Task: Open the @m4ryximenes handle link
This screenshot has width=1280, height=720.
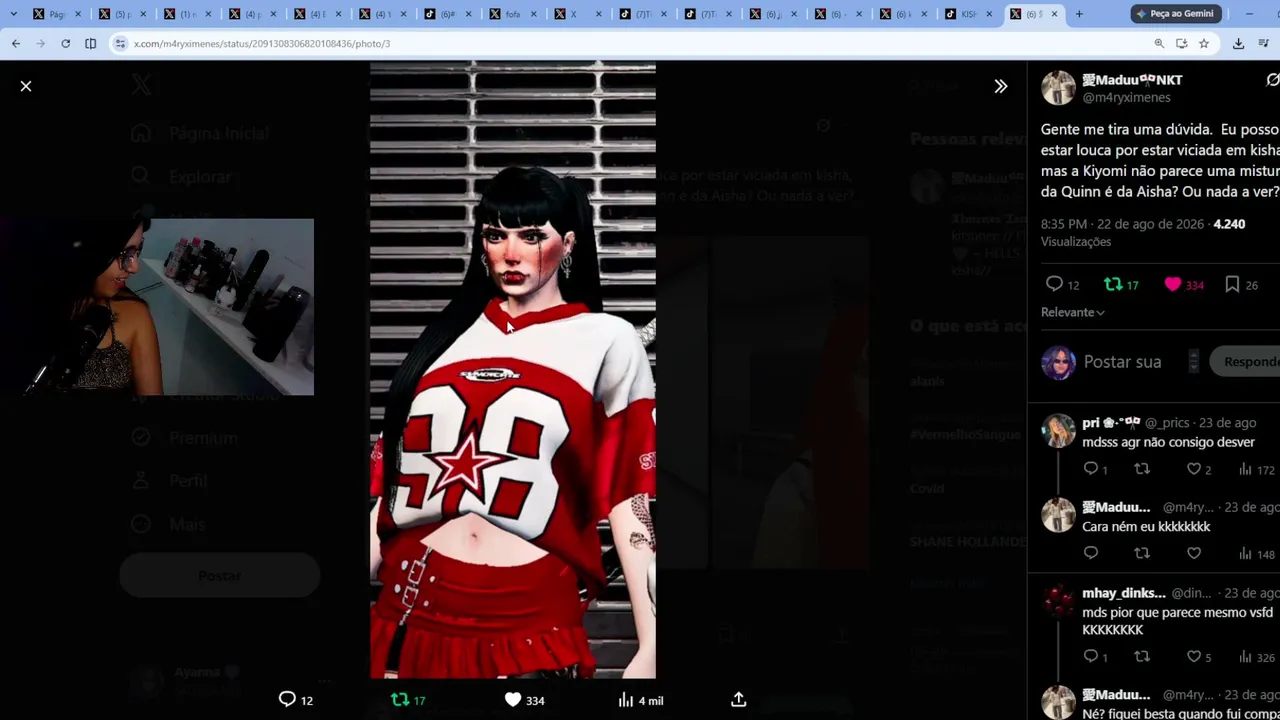Action: pos(1126,98)
